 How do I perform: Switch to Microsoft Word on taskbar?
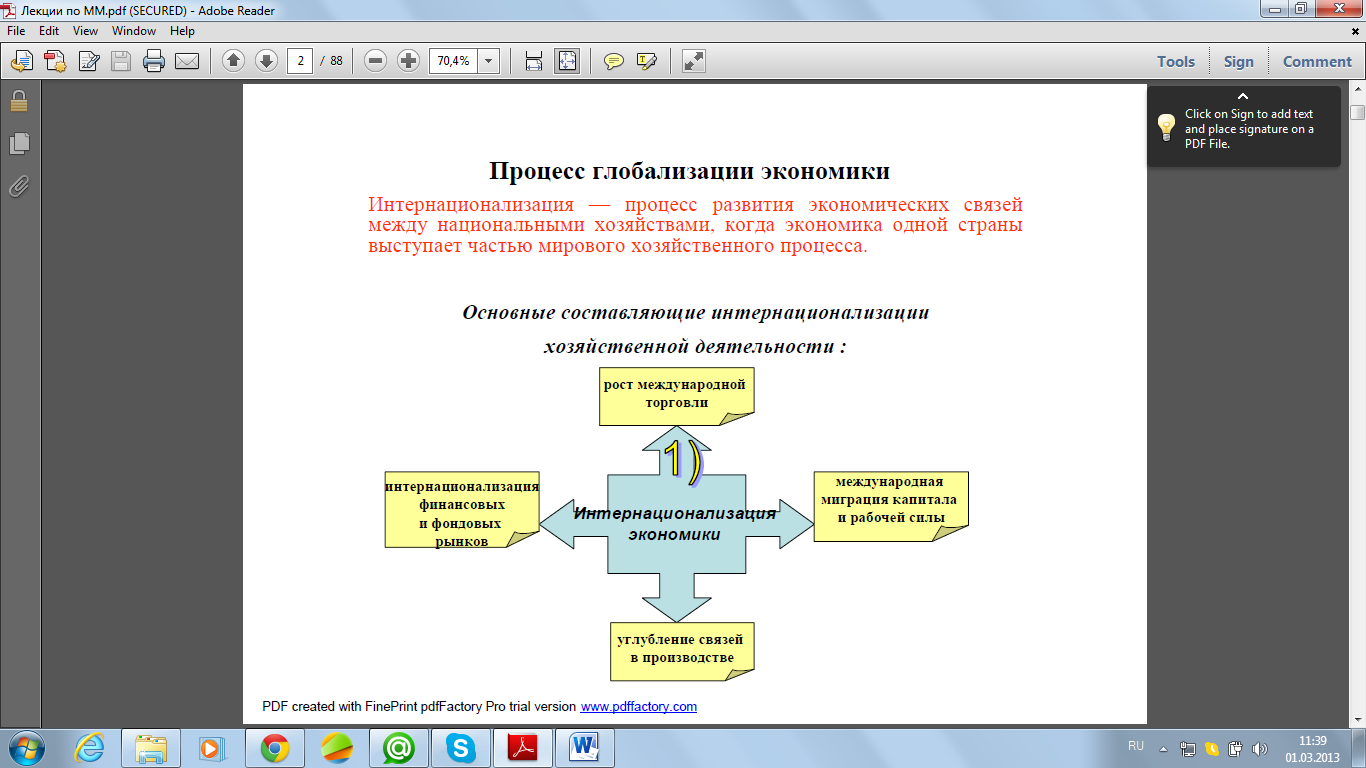click(x=585, y=748)
